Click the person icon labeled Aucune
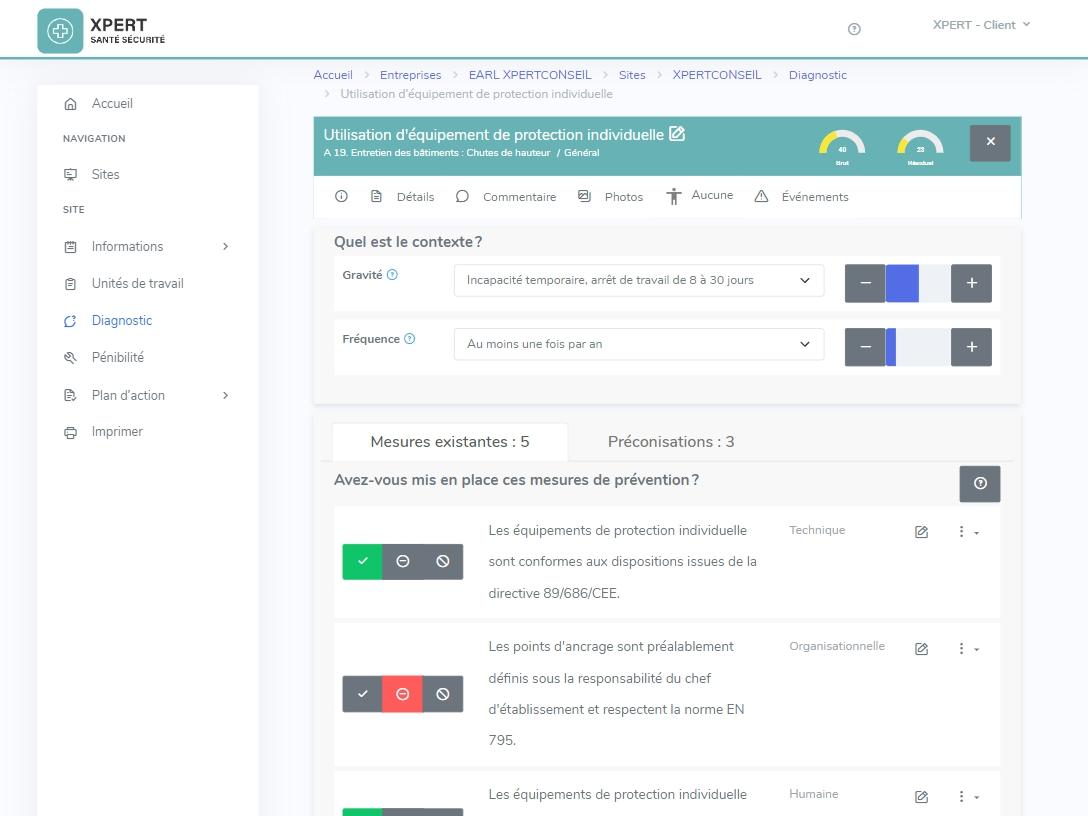Viewport: 1088px width, 816px height. [x=673, y=195]
